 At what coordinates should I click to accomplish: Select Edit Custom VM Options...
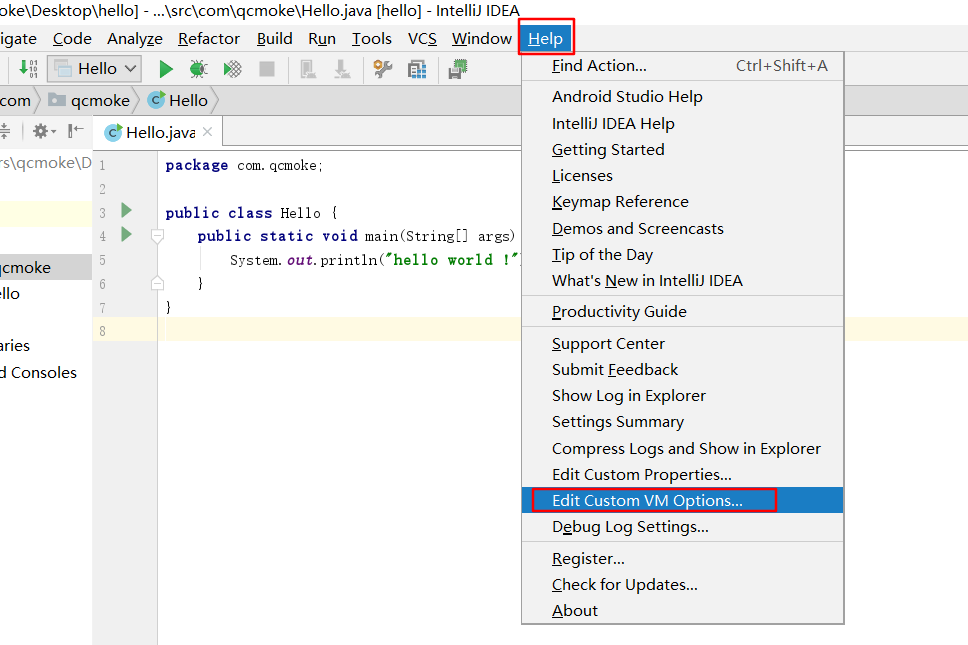click(683, 500)
